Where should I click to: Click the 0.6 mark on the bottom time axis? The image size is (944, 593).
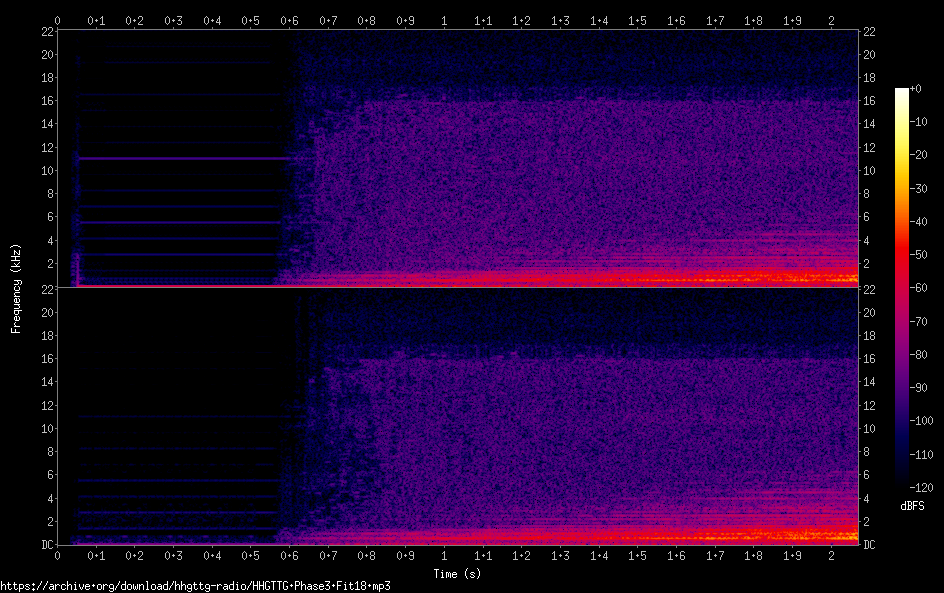coord(289,556)
